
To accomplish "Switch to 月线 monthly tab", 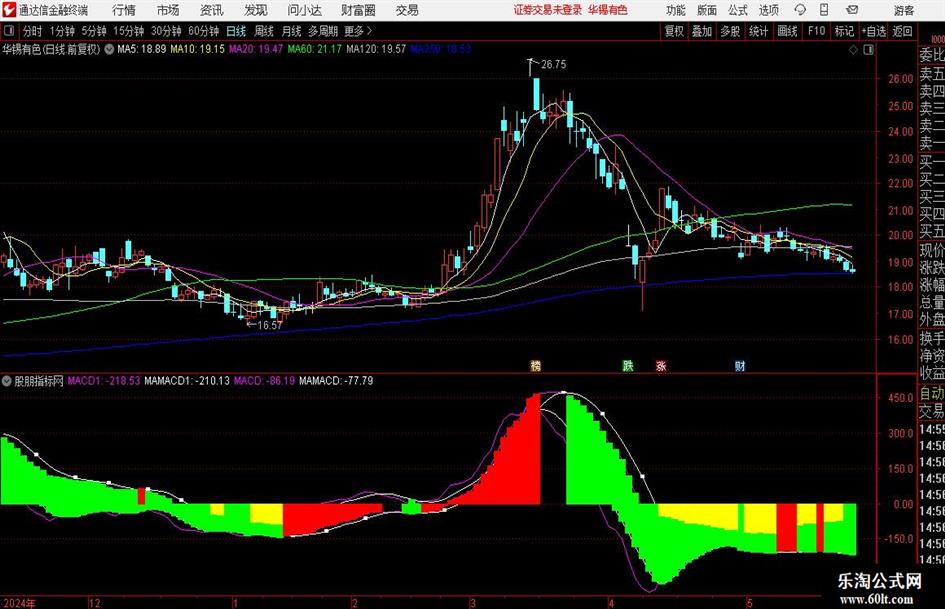I will [x=292, y=31].
